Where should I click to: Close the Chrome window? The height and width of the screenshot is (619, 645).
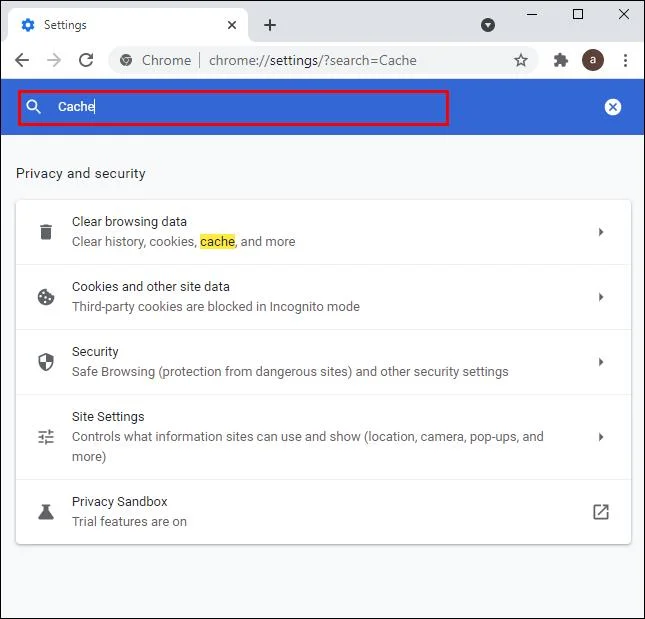tap(624, 14)
